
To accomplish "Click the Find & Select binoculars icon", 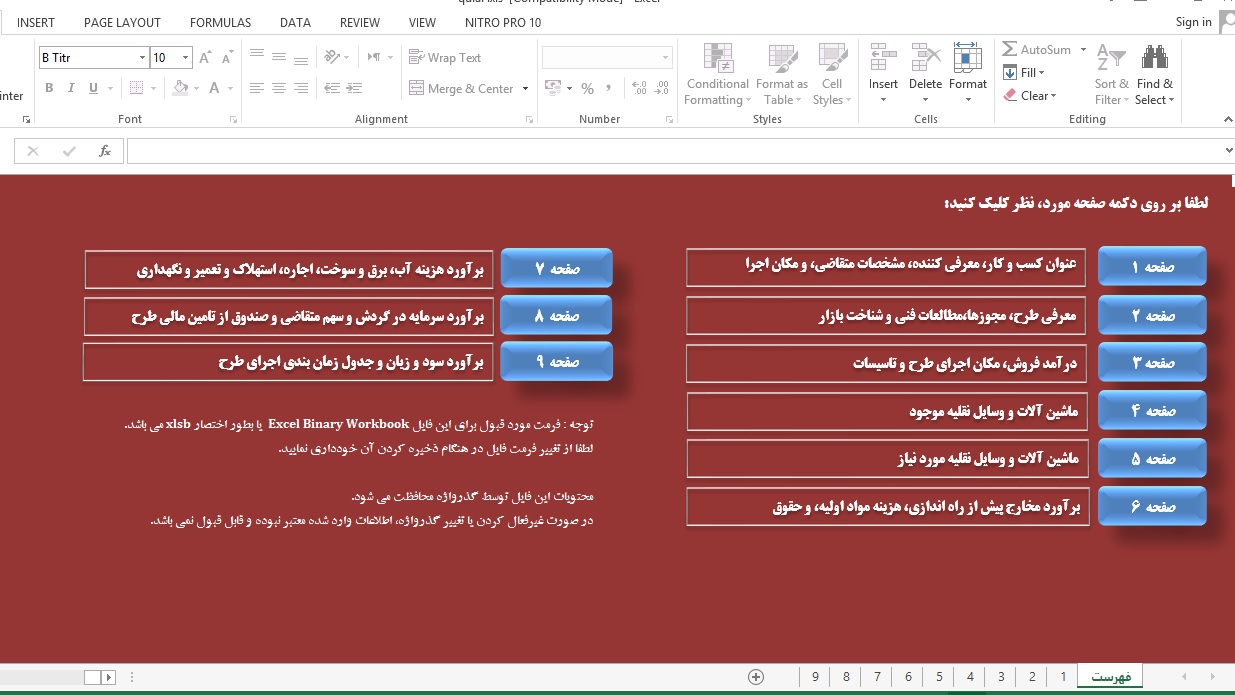I will (1155, 60).
